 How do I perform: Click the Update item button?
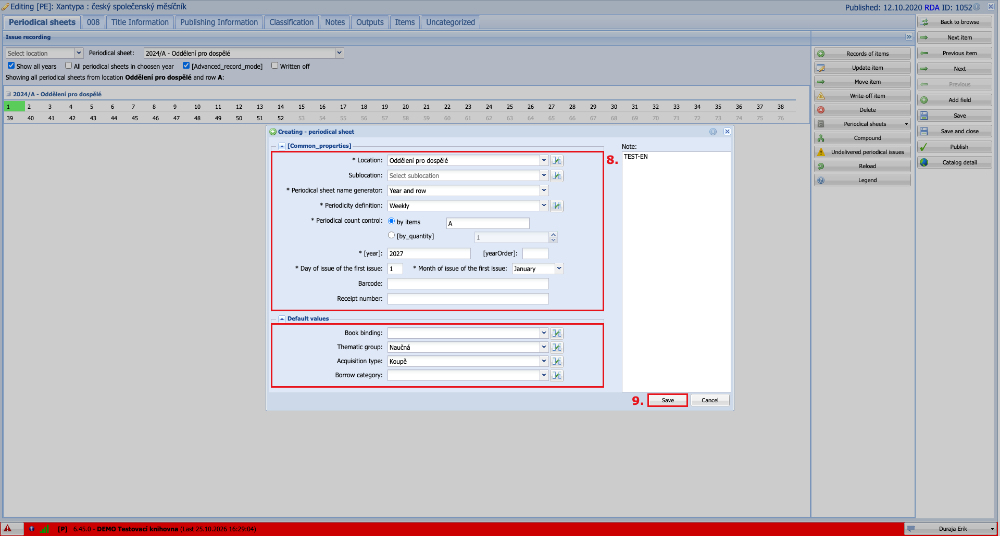point(862,68)
